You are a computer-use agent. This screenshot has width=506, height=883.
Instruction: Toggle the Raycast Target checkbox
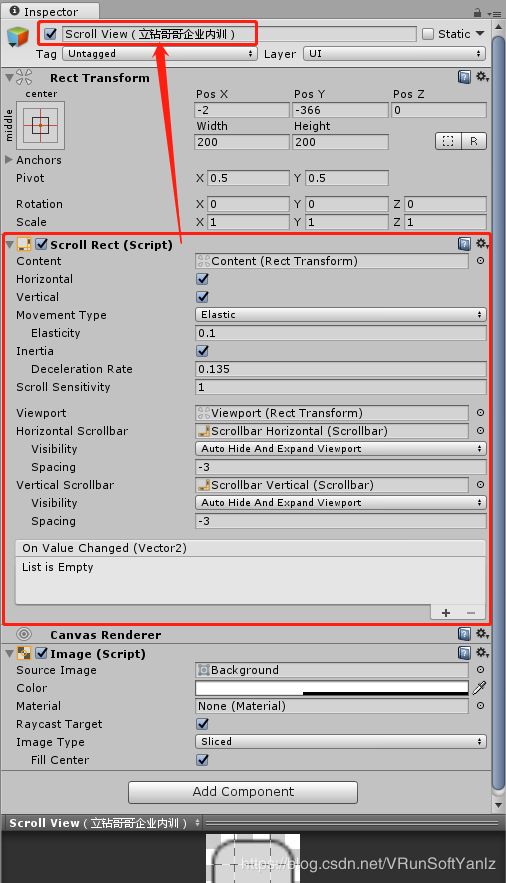(x=203, y=724)
